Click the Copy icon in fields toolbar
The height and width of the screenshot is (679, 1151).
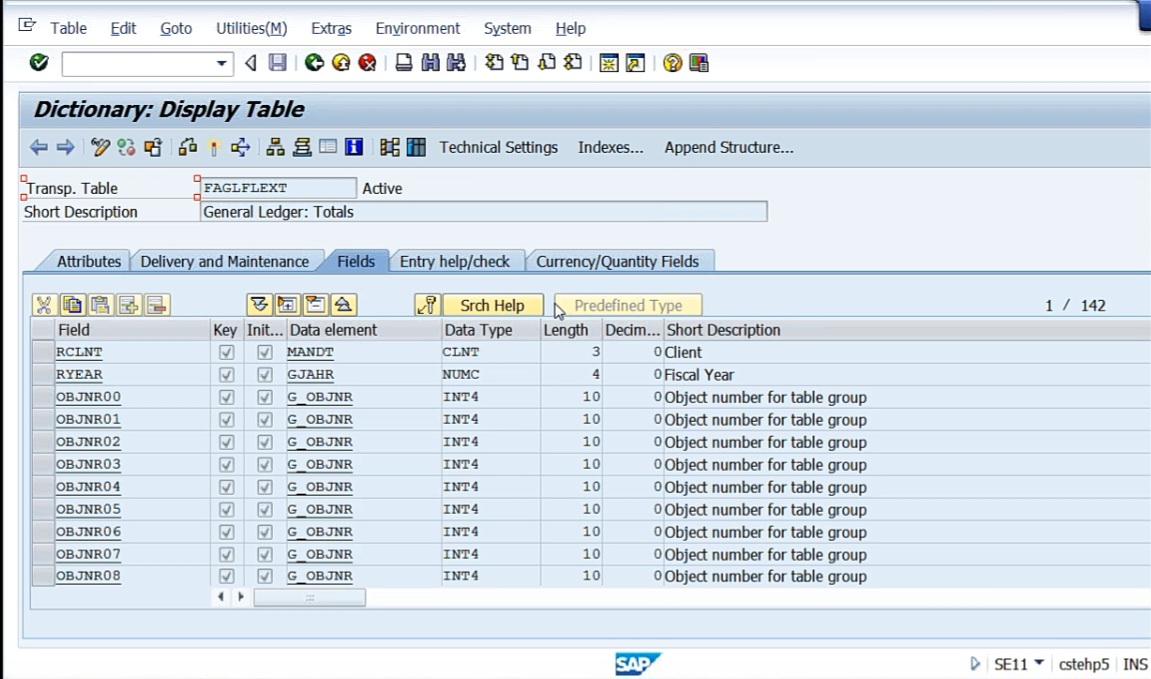[72, 305]
